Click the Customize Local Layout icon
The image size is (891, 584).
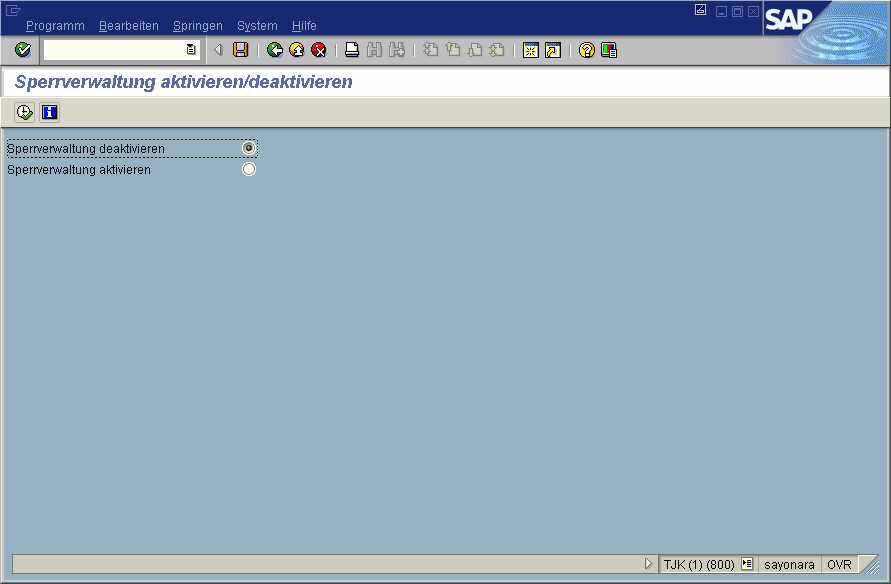pos(609,50)
